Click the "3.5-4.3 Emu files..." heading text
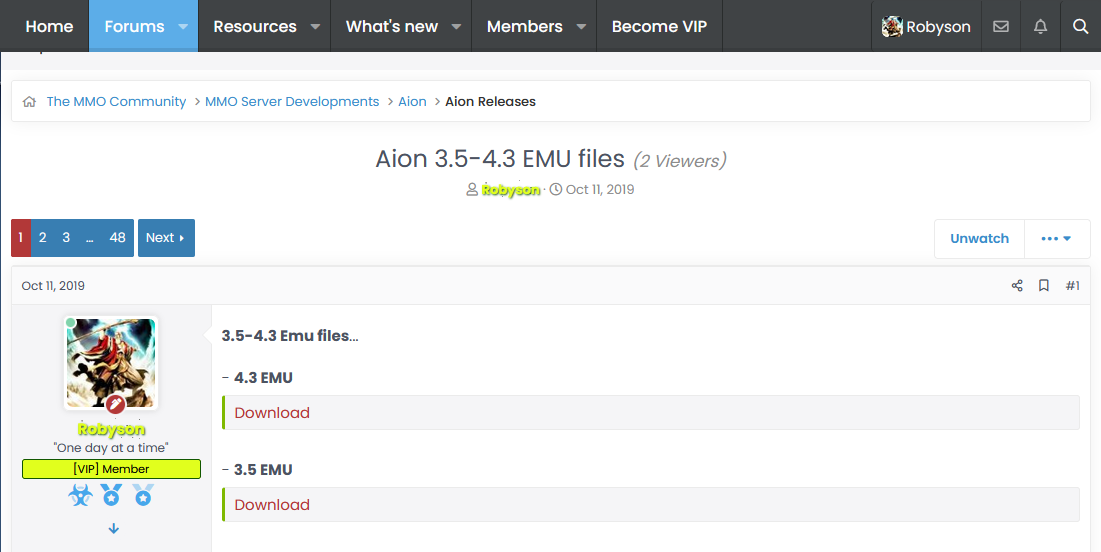This screenshot has height=552, width=1101. coord(290,336)
